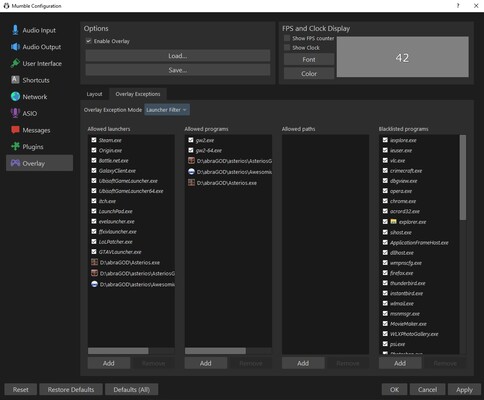
Task: Click the explorer.exe folder icon in Blacklisted programs
Action: tap(393, 221)
